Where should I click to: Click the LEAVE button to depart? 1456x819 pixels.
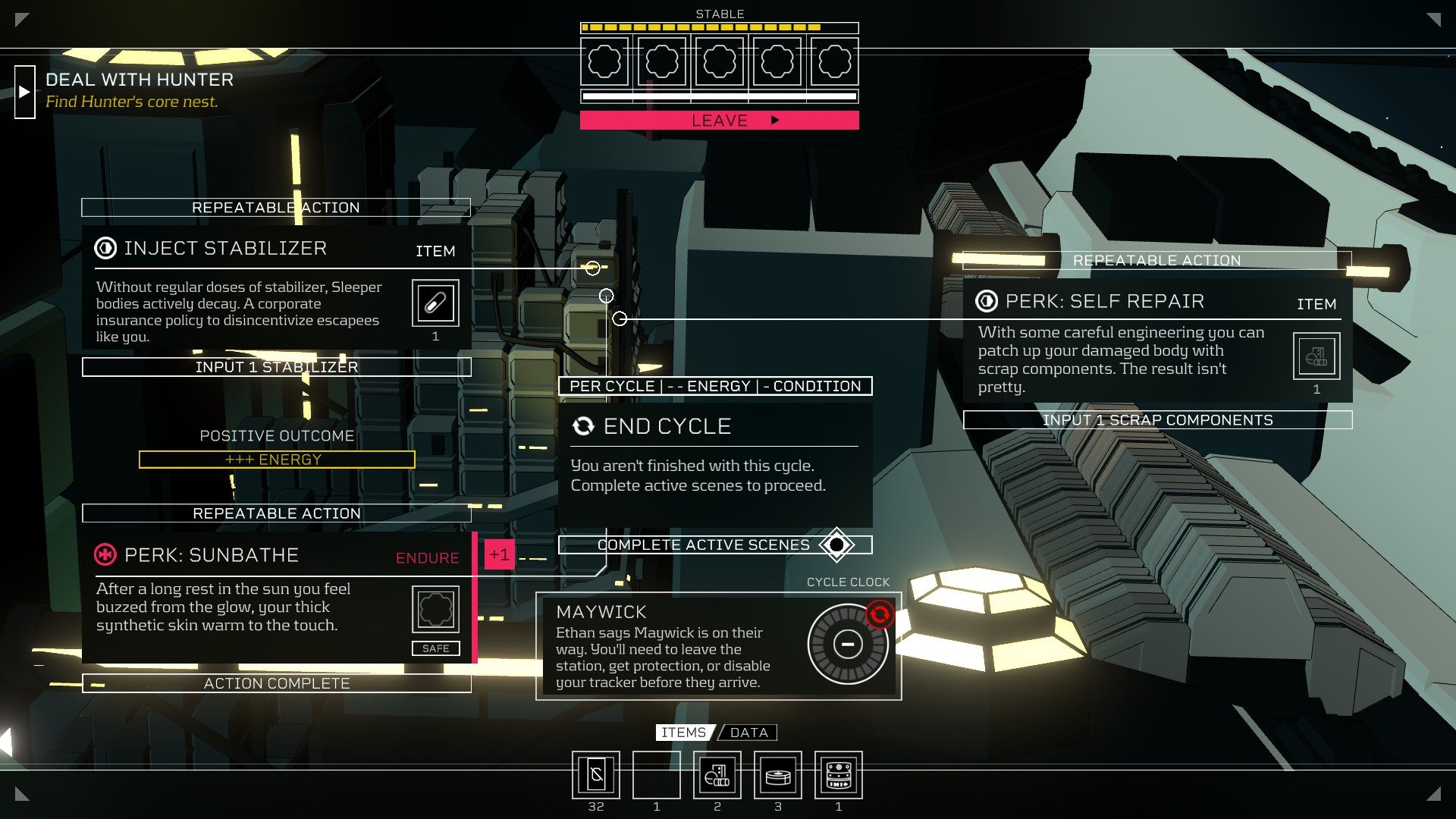point(719,120)
